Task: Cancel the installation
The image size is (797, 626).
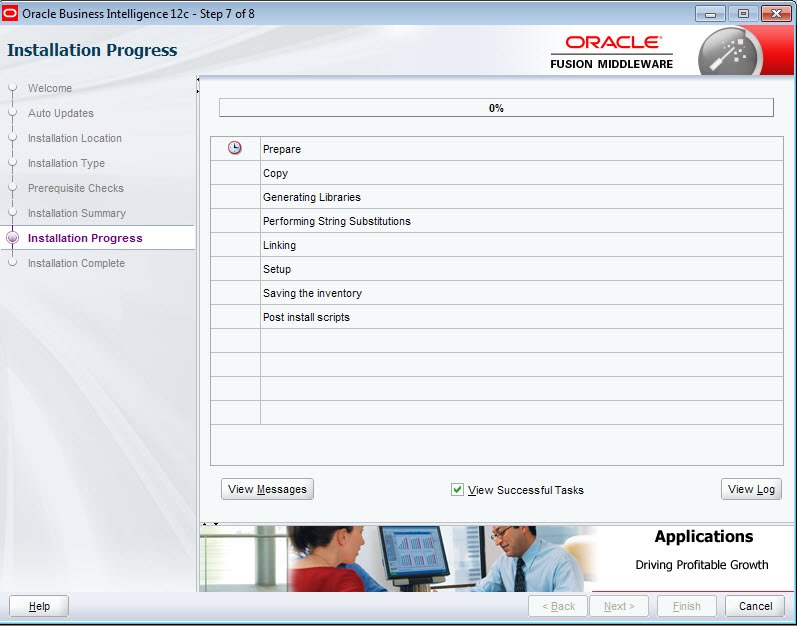Action: coord(755,606)
